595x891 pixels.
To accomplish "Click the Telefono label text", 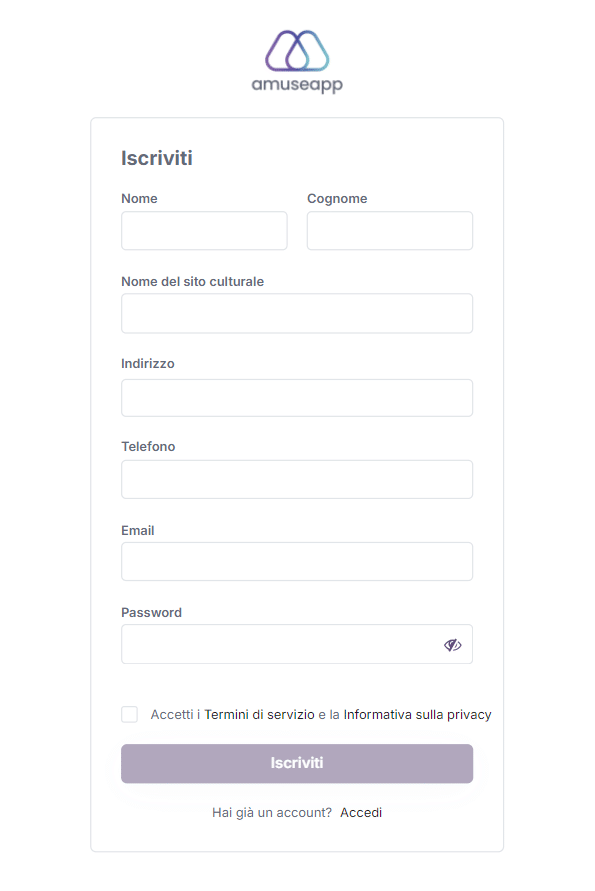I will coord(148,447).
